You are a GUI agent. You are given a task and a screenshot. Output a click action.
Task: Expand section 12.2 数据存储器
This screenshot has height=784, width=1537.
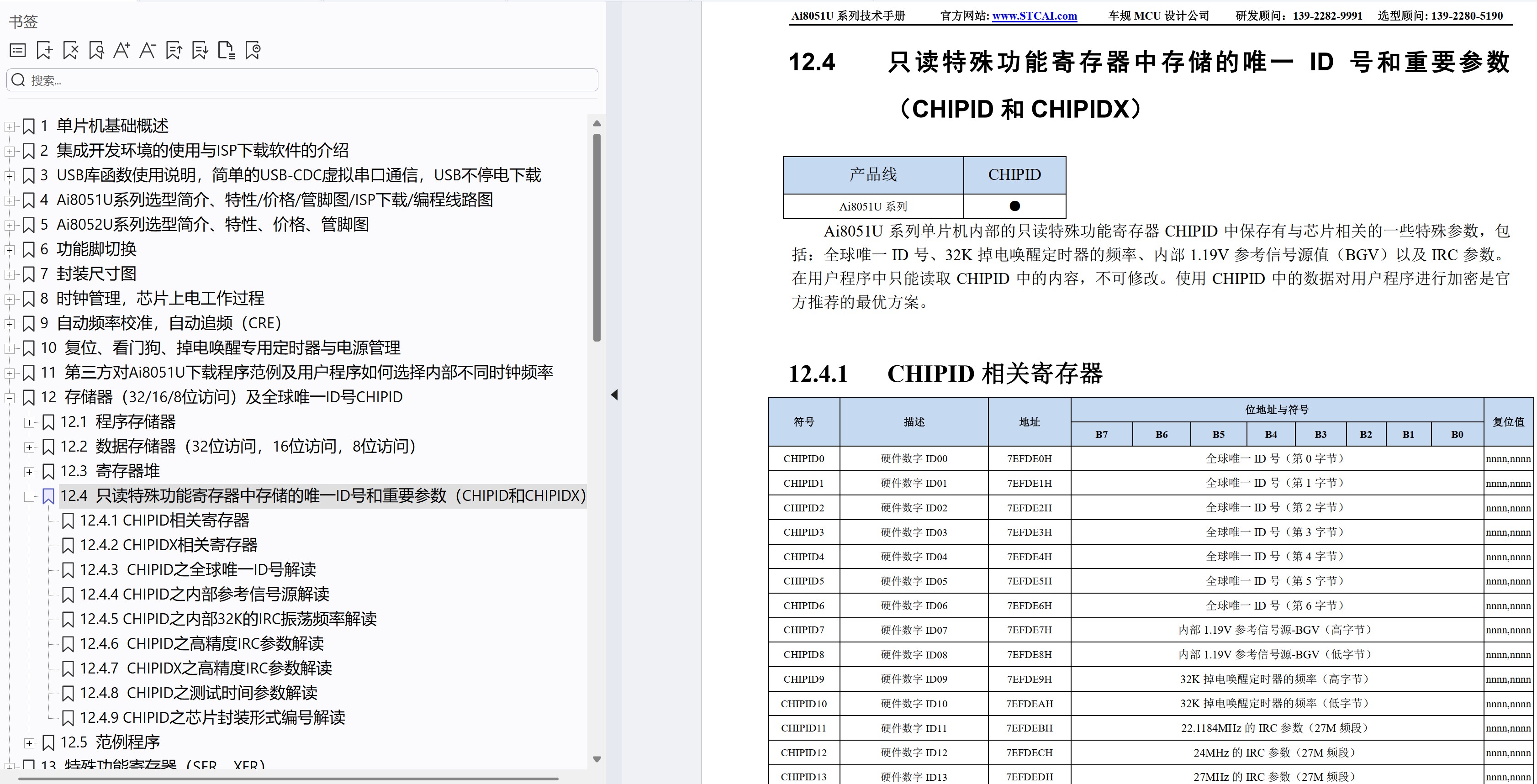(x=29, y=447)
